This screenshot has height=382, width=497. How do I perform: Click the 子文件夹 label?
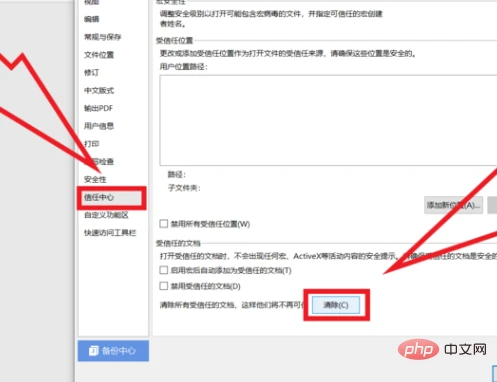click(184, 188)
